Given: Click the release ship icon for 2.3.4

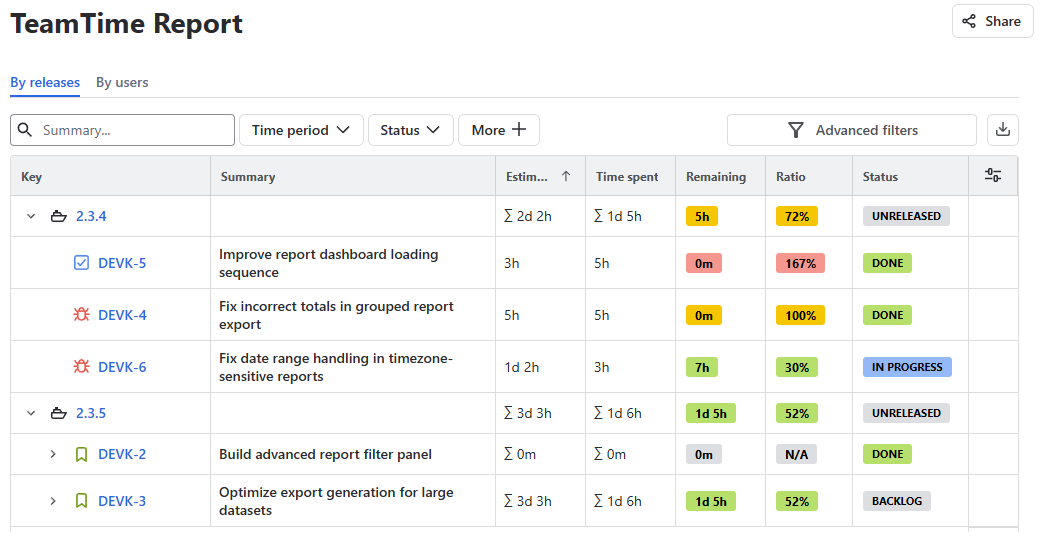Looking at the screenshot, I should 59,216.
